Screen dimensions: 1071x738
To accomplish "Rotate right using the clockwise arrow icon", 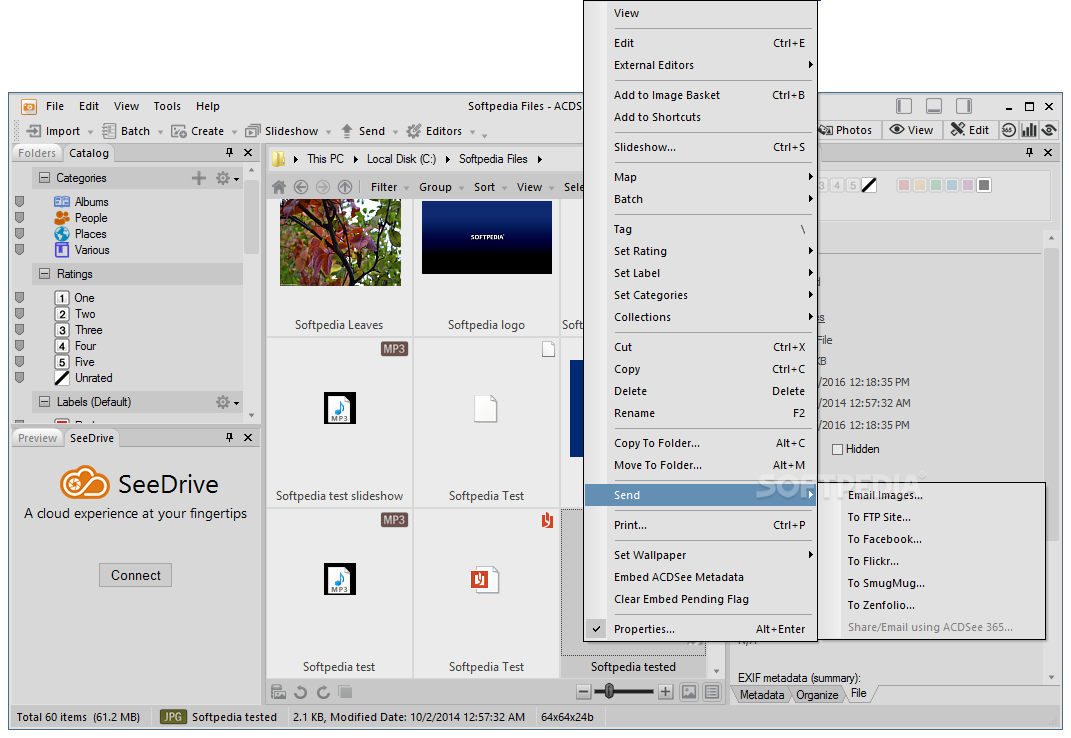I will point(323,692).
